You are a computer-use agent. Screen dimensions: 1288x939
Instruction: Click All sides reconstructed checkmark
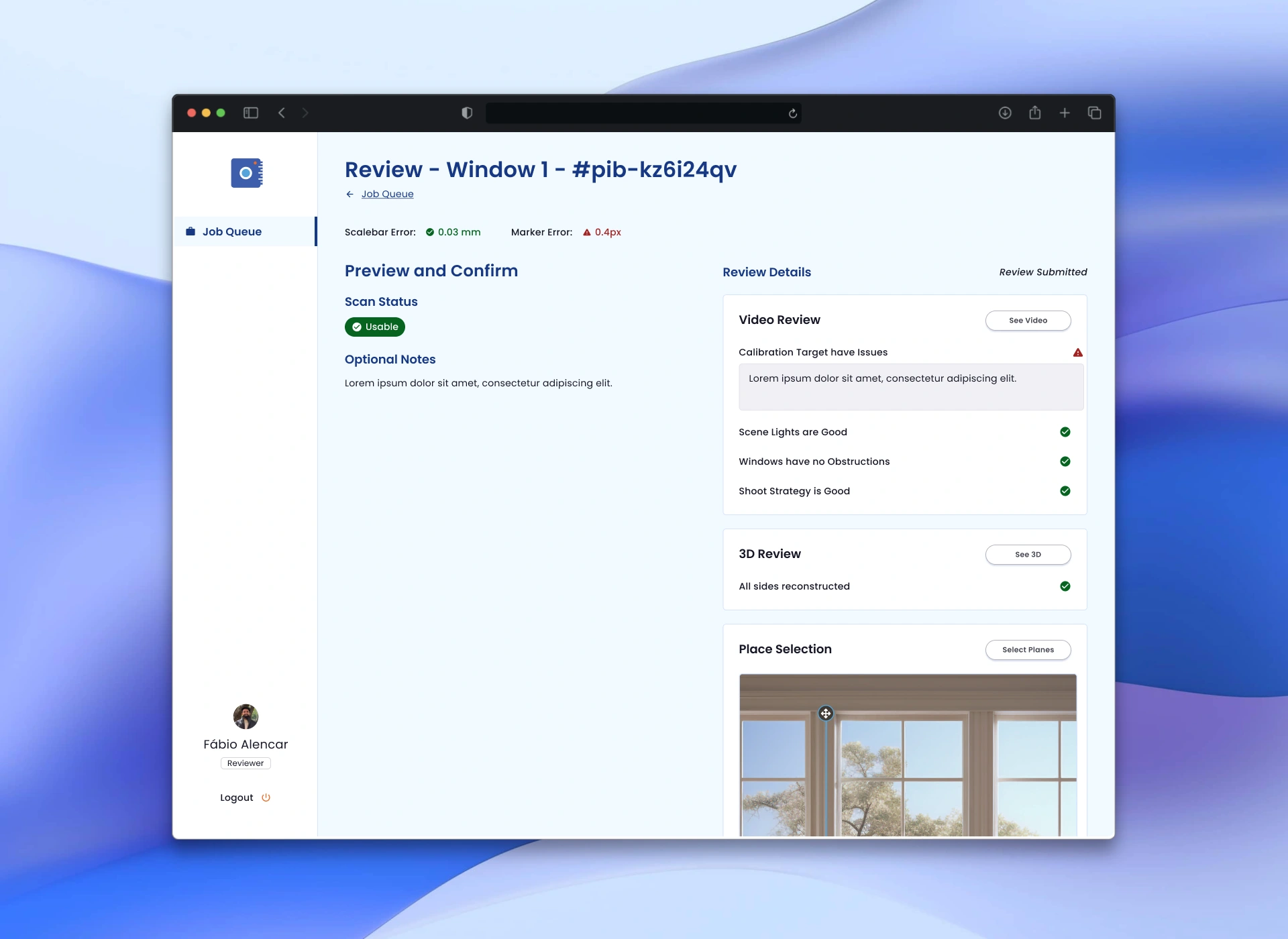point(1065,586)
